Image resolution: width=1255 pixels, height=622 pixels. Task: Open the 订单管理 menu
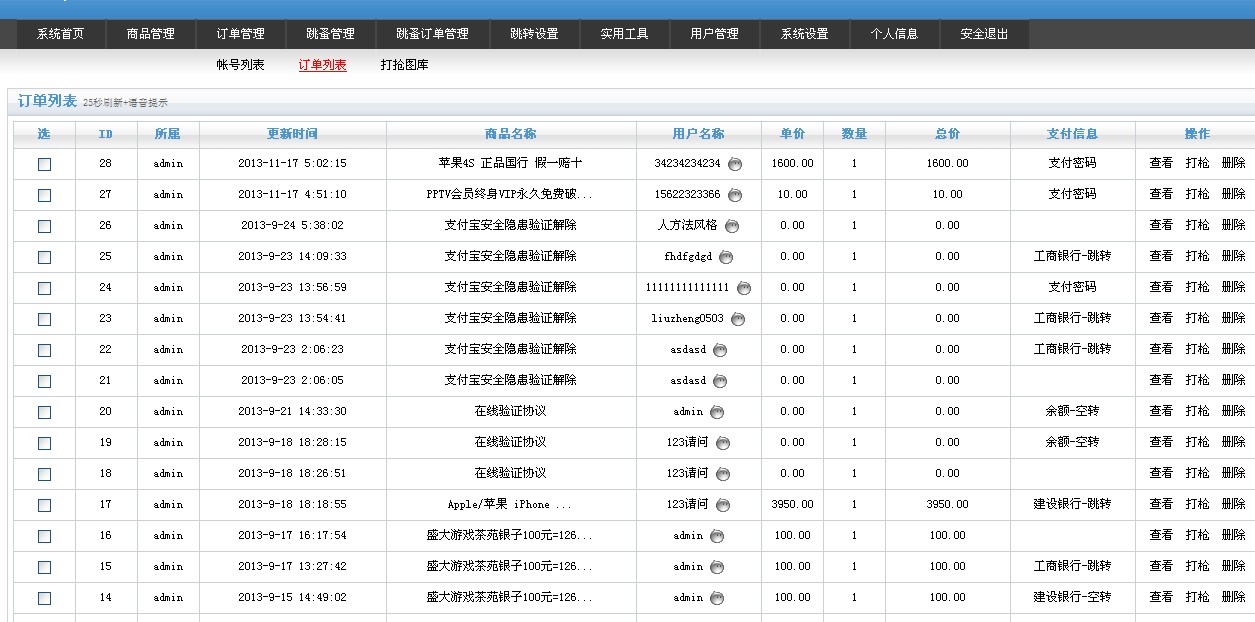click(238, 33)
